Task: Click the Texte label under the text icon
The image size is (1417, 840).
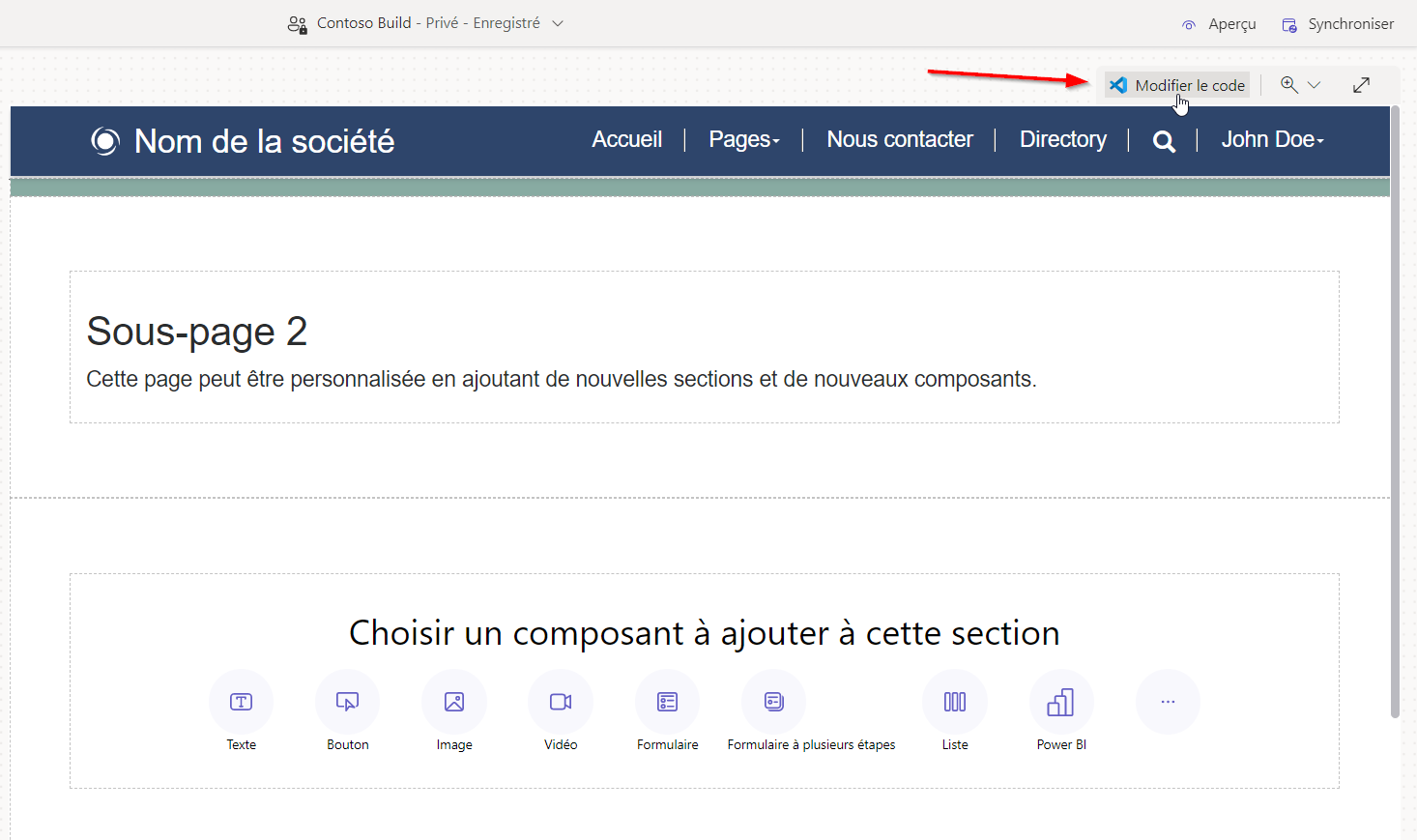Action: (242, 744)
